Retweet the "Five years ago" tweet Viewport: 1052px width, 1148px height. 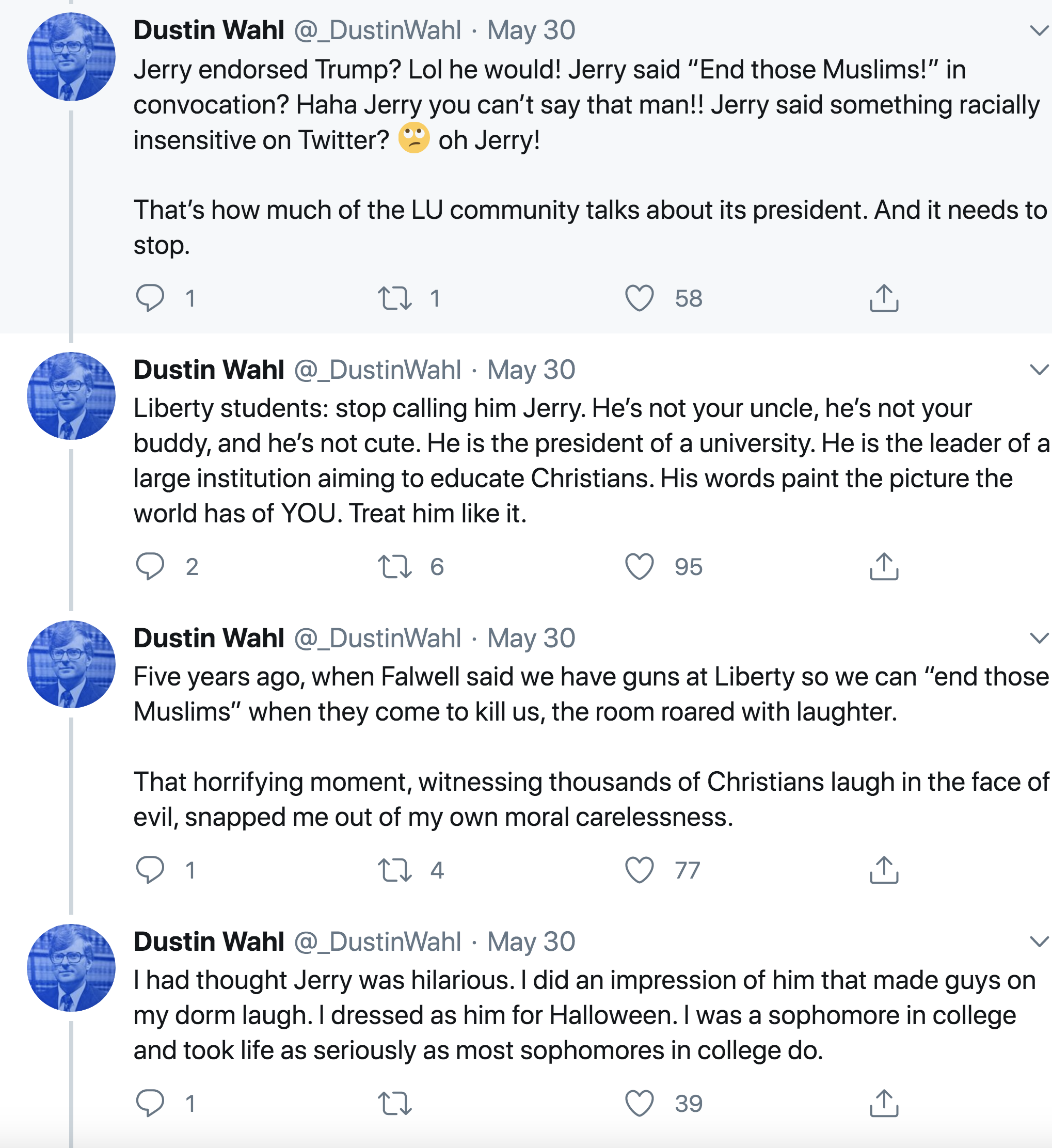tap(395, 870)
